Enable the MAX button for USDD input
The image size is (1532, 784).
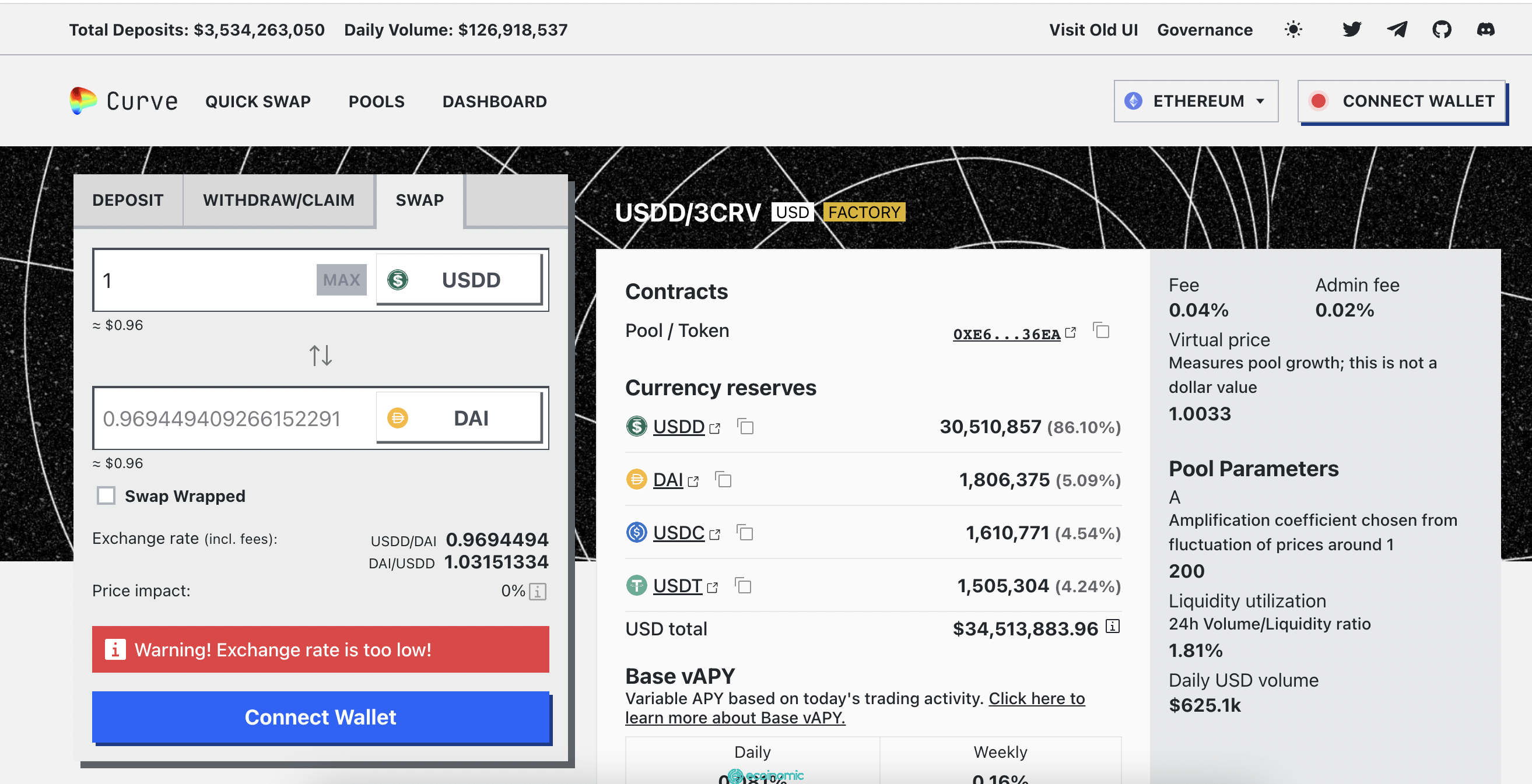(x=339, y=280)
